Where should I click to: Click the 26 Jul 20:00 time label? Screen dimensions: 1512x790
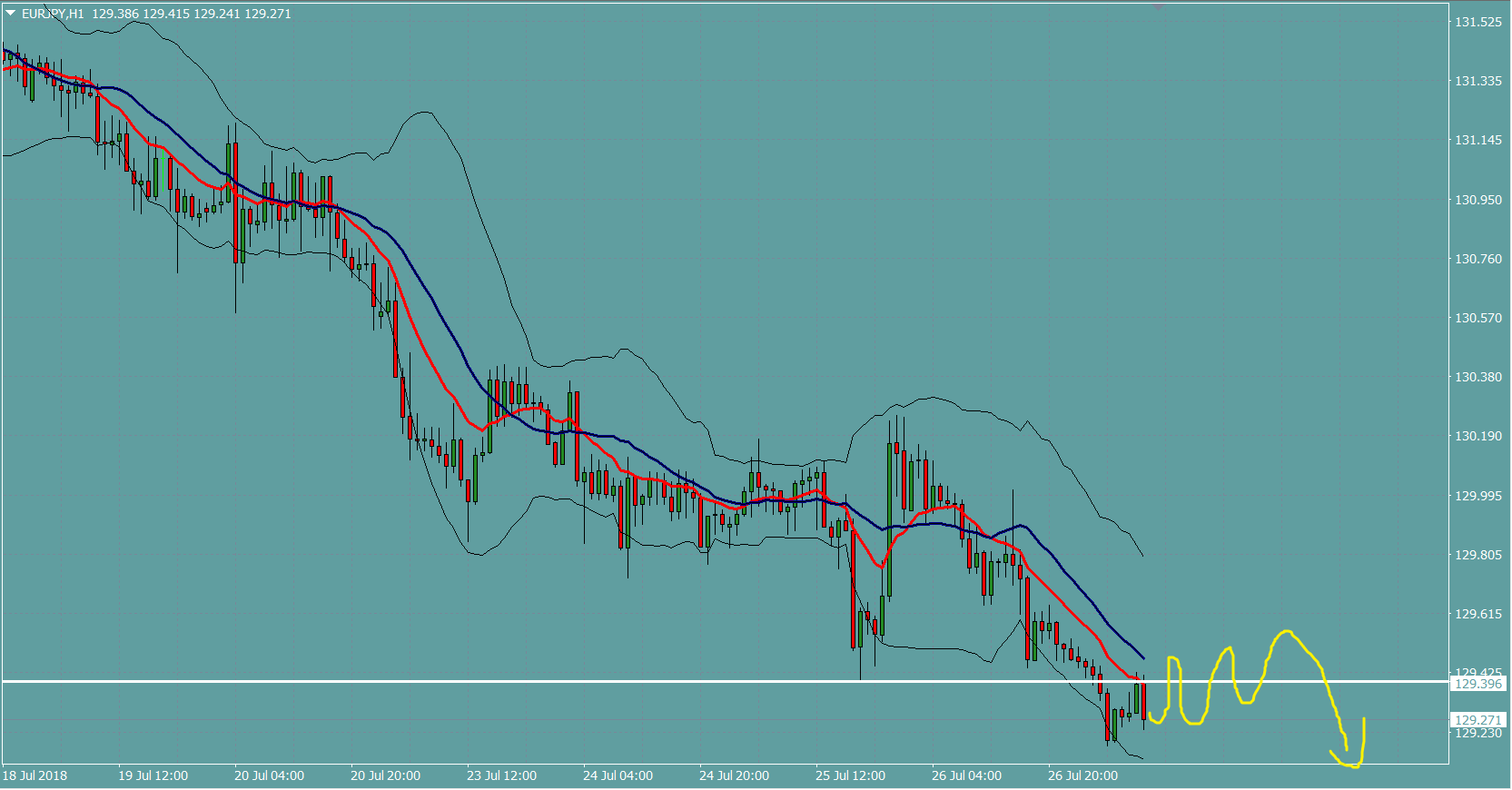click(1082, 775)
